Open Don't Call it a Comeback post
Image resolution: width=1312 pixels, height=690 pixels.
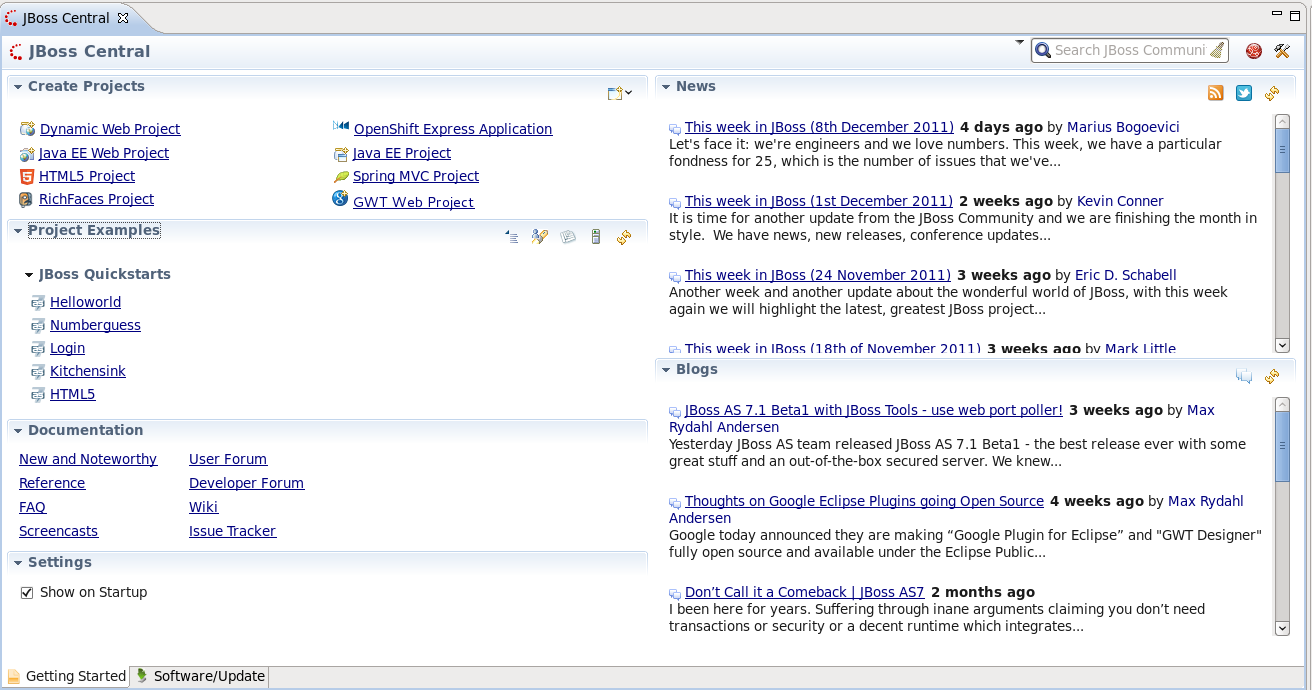pos(805,592)
